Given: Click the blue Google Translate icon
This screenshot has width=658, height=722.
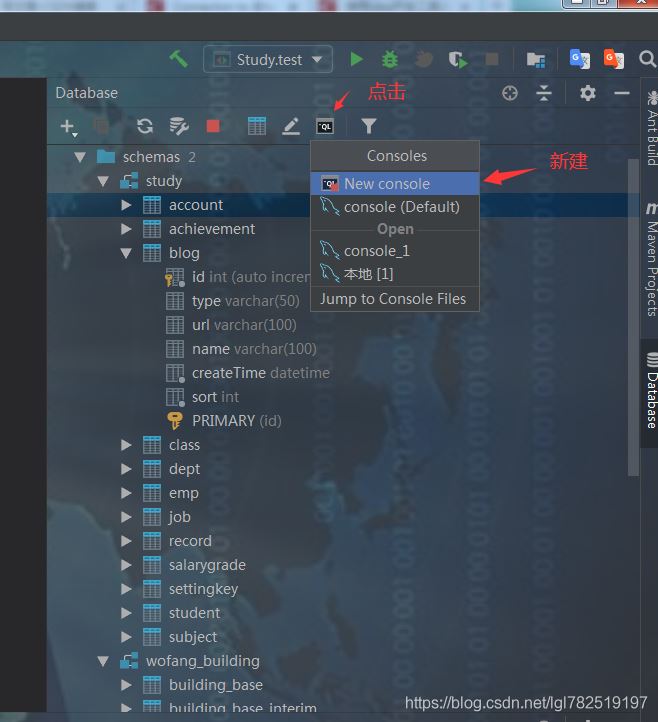Looking at the screenshot, I should [x=579, y=59].
